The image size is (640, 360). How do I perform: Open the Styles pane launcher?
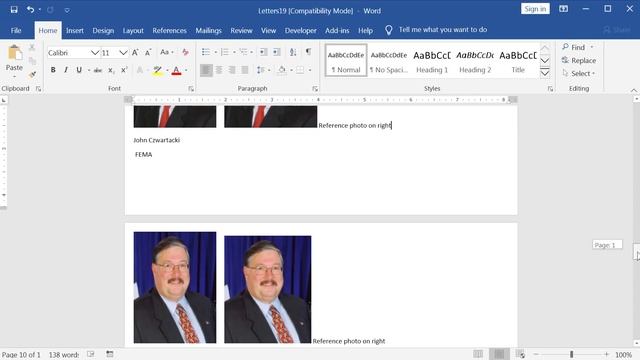[550, 89]
